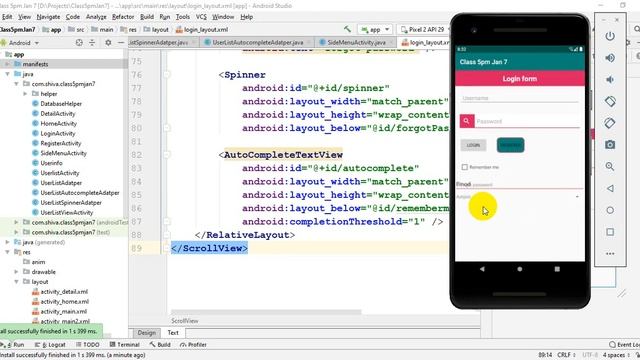Image resolution: width=640 pixels, height=360 pixels.
Task: Open the Pixel 2 API 29 device dropdown
Action: [423, 29]
